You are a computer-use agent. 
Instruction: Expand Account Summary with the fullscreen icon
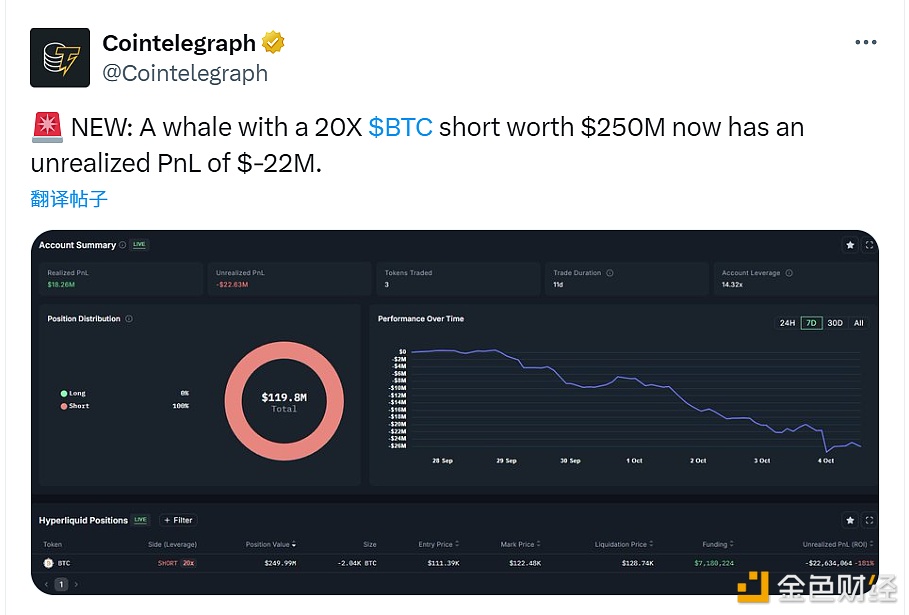[868, 245]
